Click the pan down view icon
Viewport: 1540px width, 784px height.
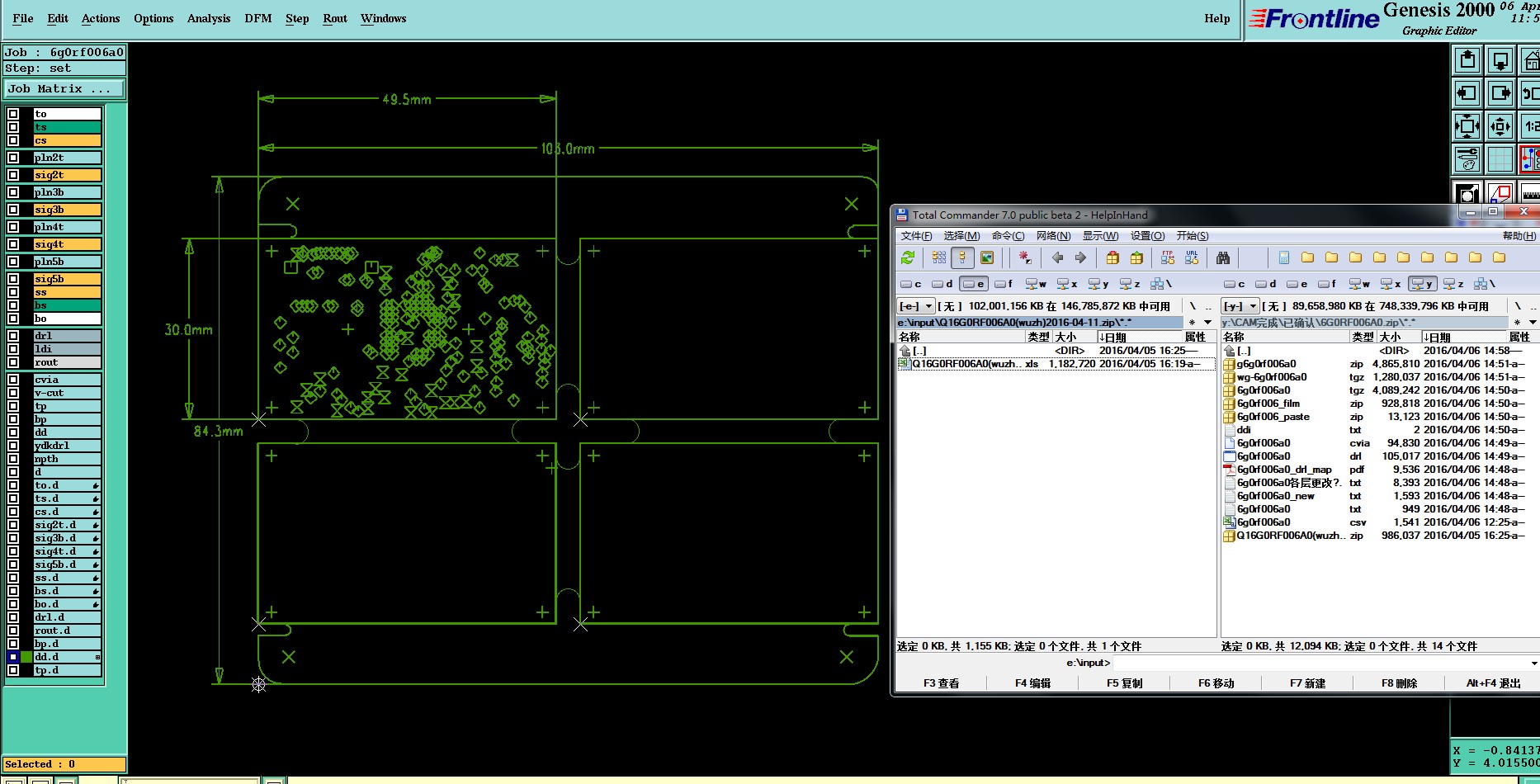(1500, 60)
